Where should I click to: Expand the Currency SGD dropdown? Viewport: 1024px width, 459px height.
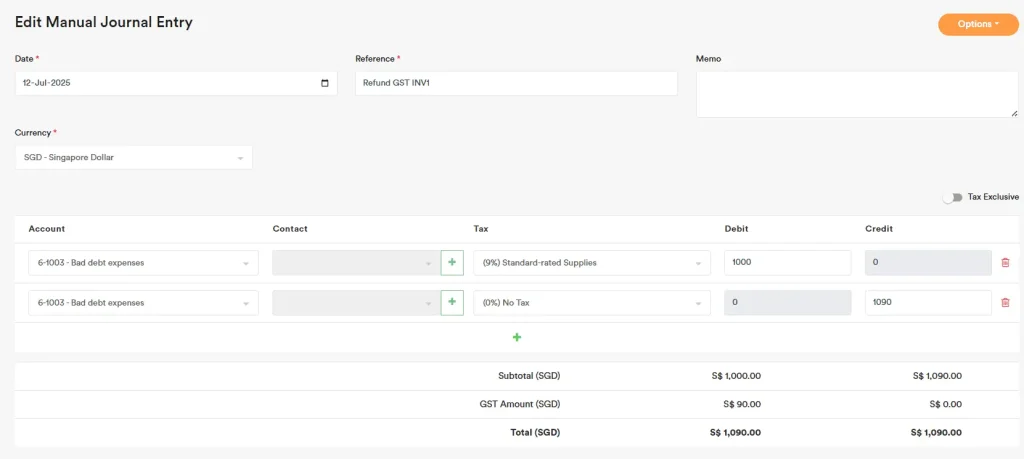pyautogui.click(x=133, y=158)
